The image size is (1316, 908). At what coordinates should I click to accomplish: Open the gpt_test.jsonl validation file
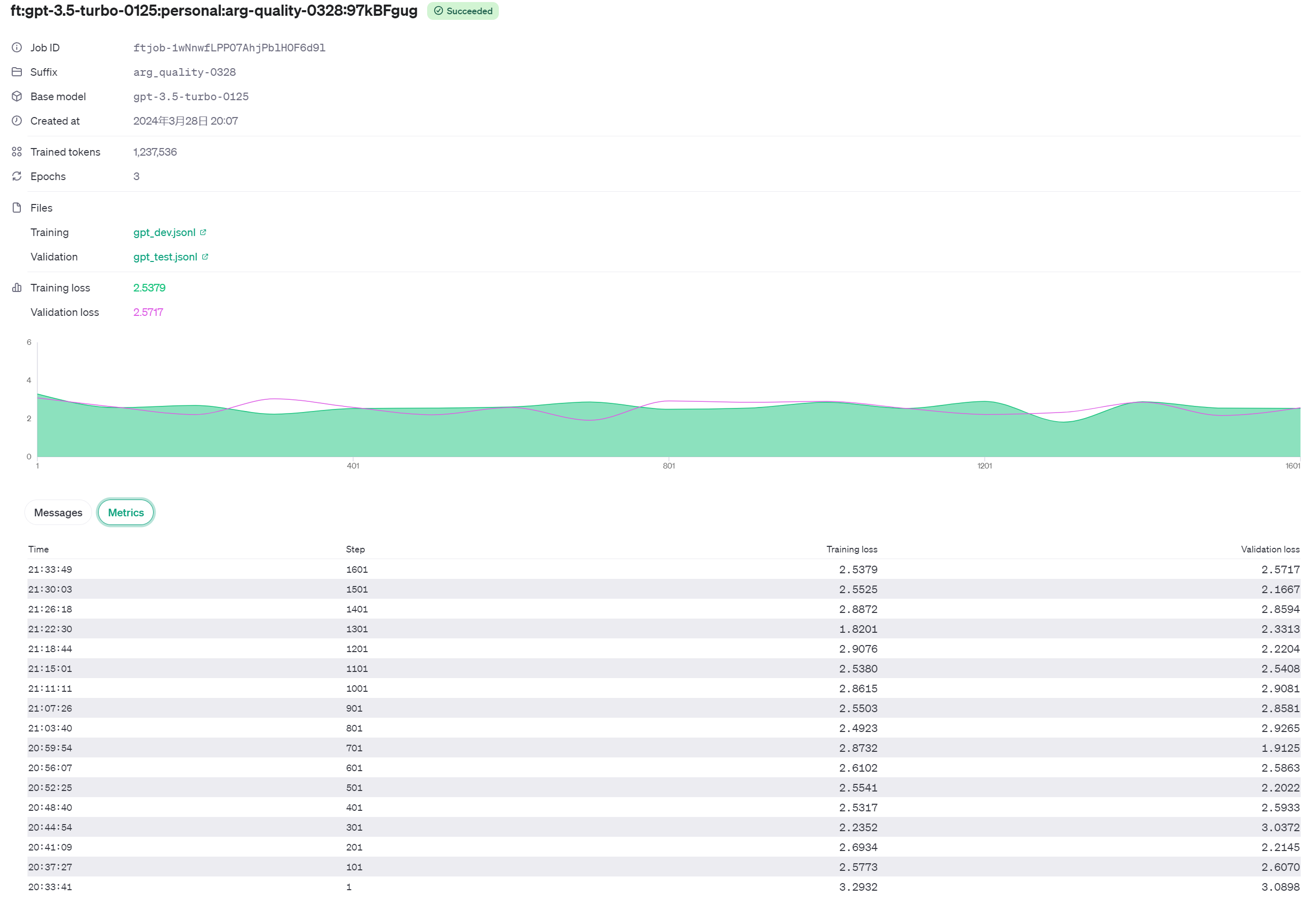(x=165, y=256)
